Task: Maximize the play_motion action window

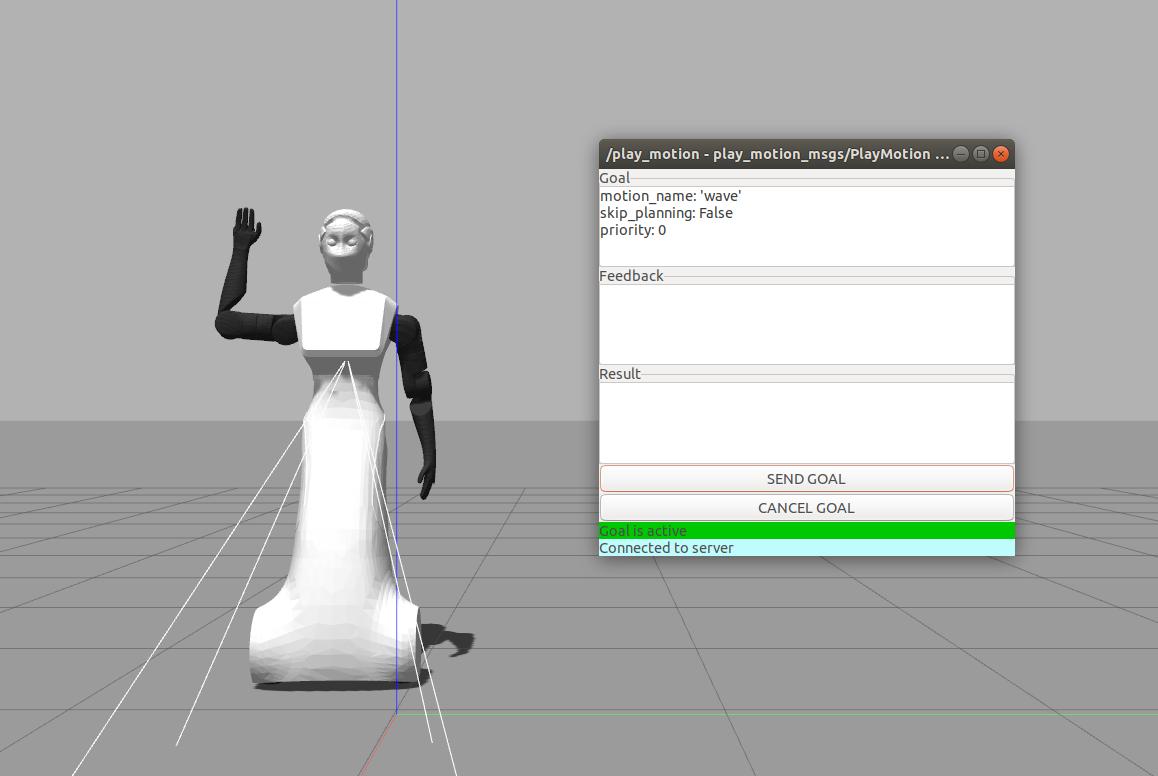Action: click(981, 154)
